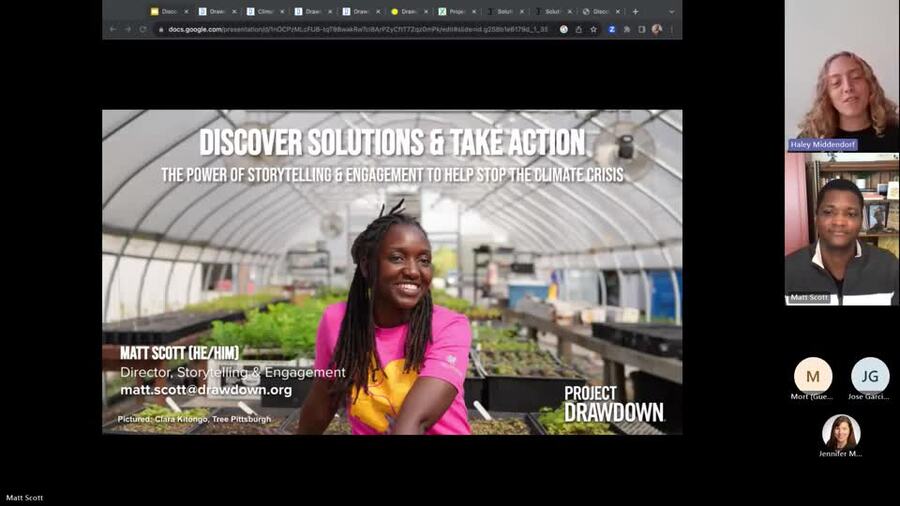Click the presenter name 'Matt Scott' at bottom left
The height and width of the screenshot is (506, 900).
pyautogui.click(x=25, y=498)
